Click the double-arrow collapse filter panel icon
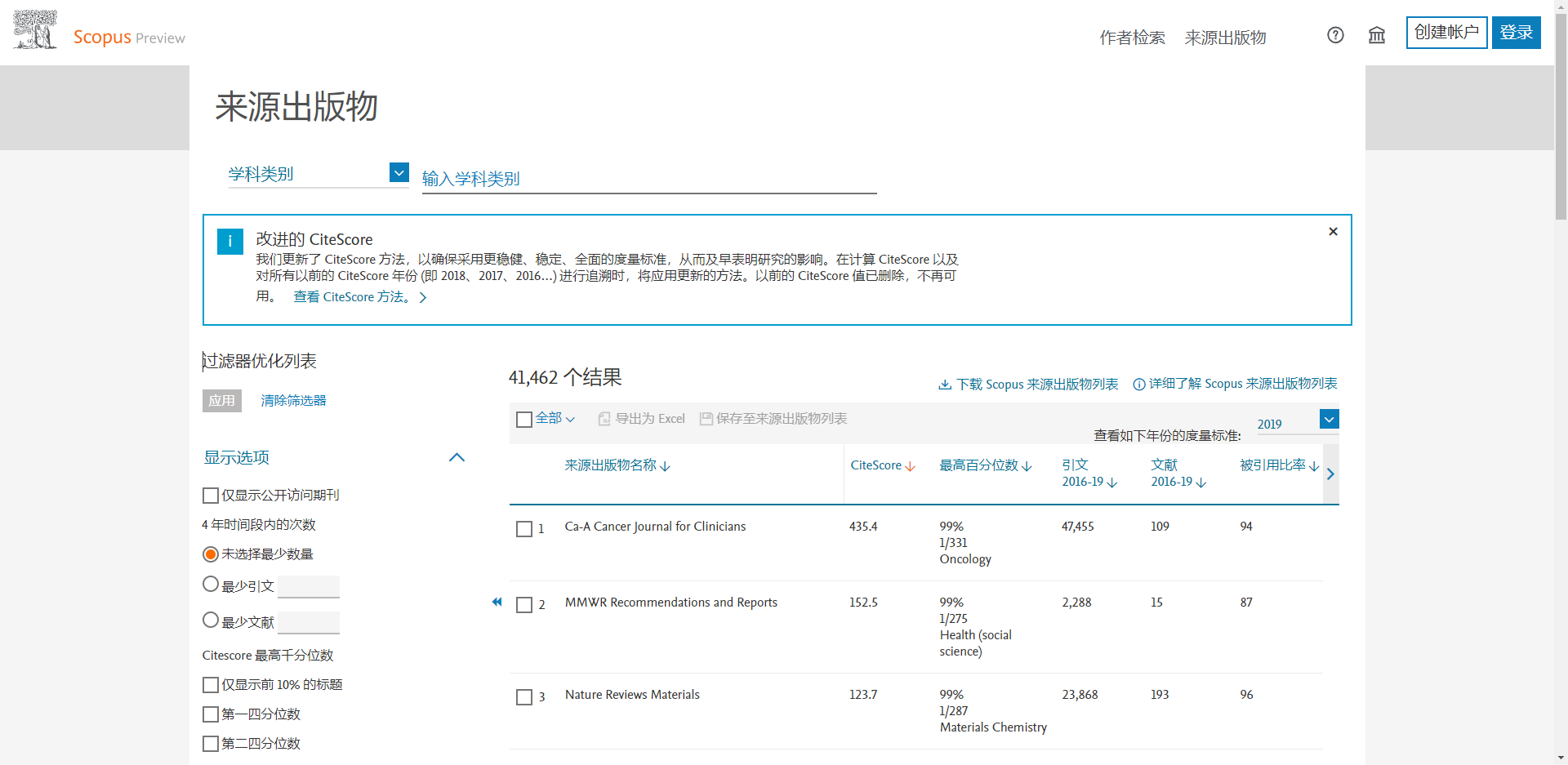The width and height of the screenshot is (1568, 765). 497,603
